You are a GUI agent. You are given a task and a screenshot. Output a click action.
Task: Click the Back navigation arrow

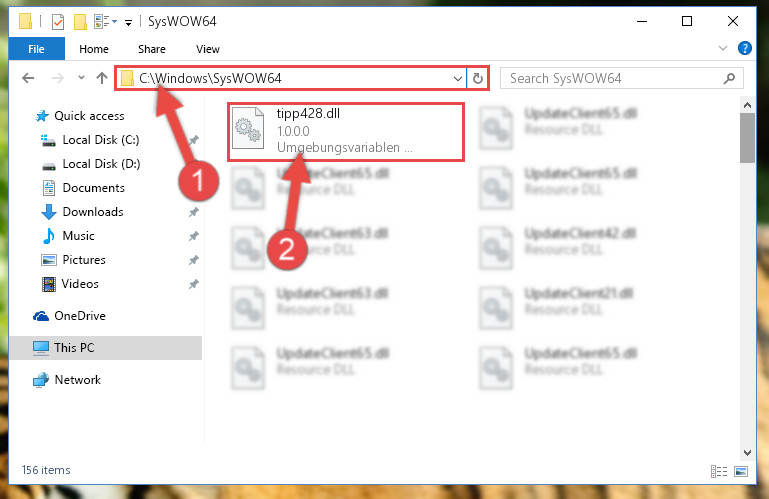coord(28,78)
